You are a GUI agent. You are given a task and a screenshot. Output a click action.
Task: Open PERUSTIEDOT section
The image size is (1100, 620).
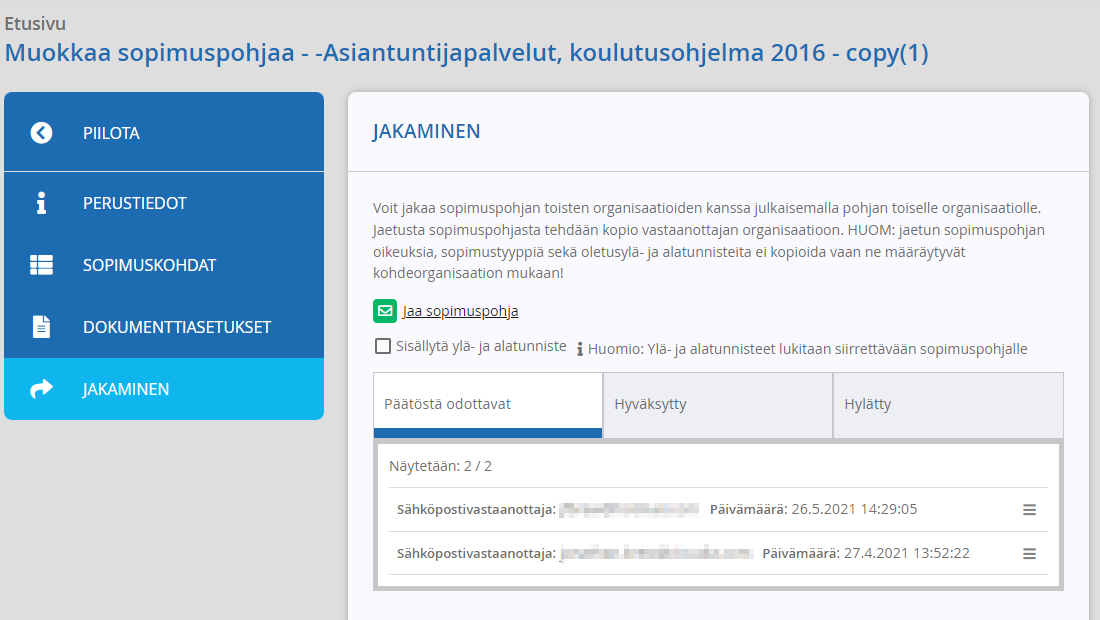pyautogui.click(x=164, y=203)
